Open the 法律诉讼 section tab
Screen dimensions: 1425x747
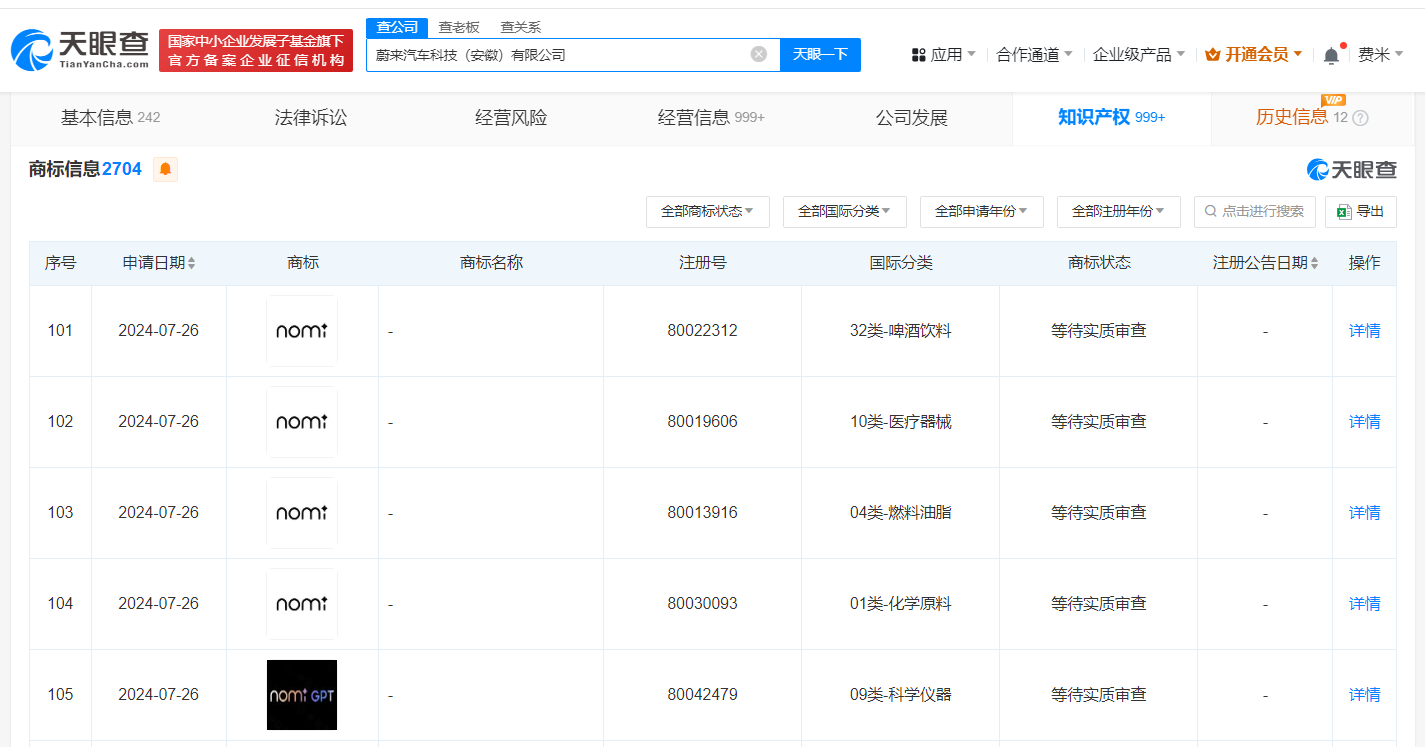click(310, 117)
